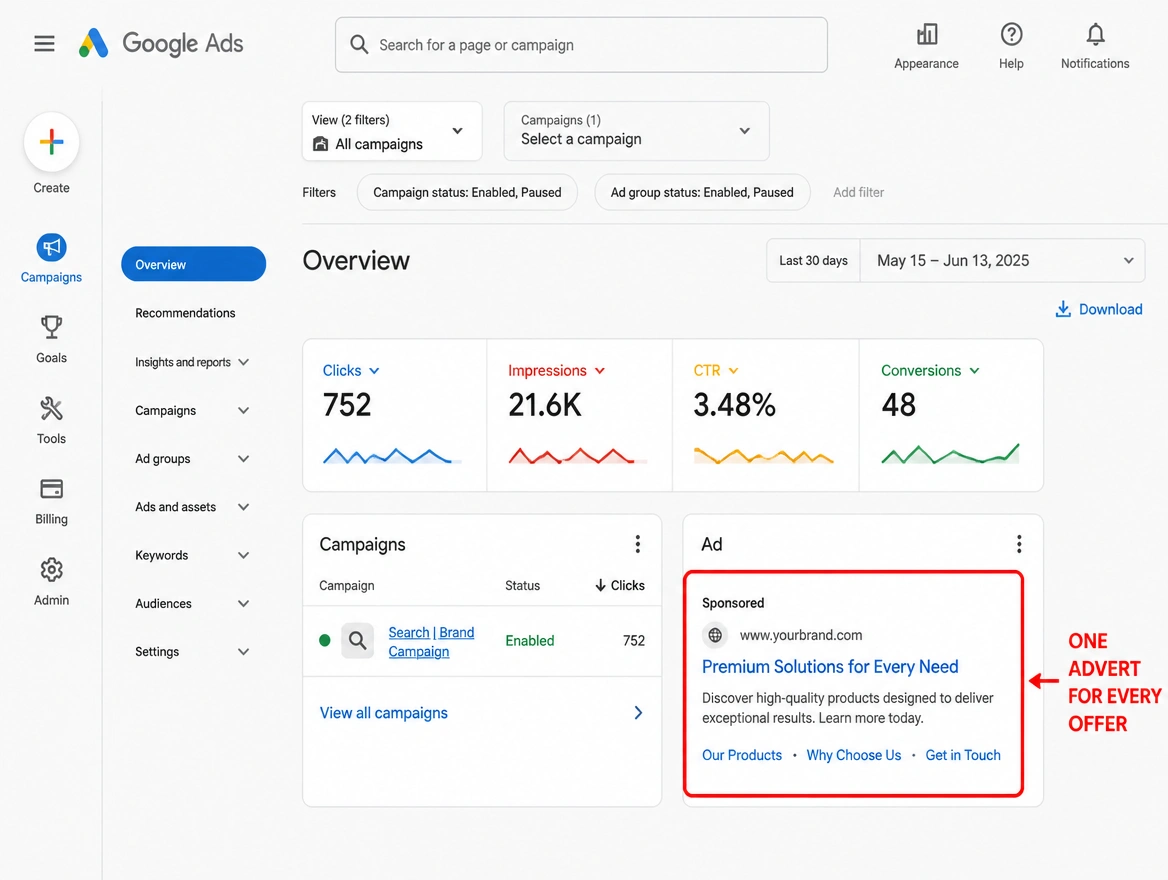Open Admin gear icon

(51, 570)
